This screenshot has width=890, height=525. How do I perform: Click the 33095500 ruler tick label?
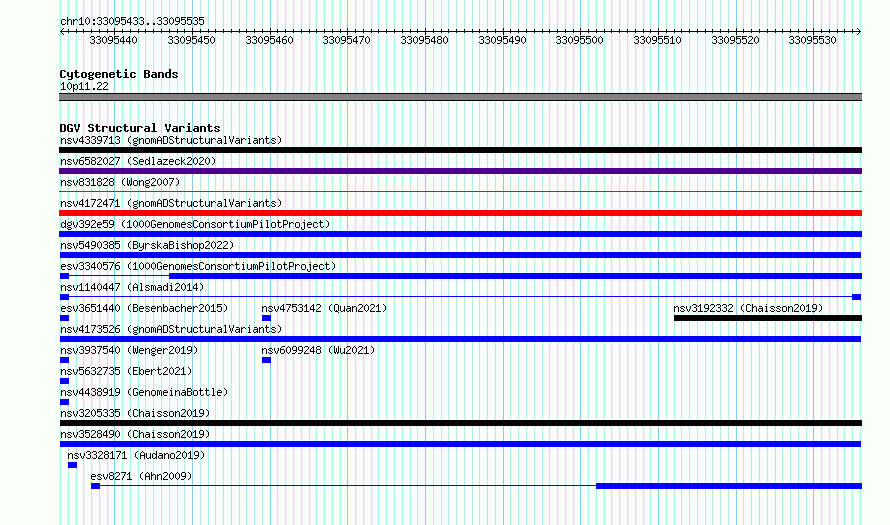[580, 40]
